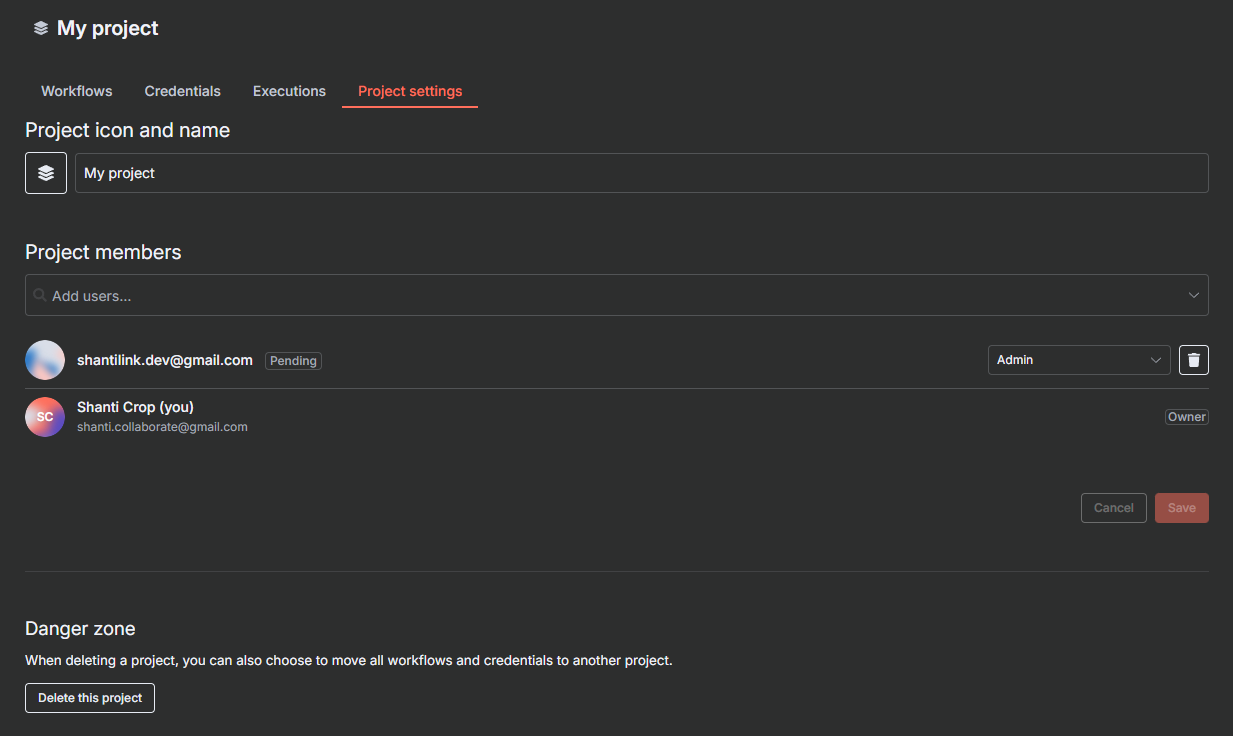
Task: Click the SC avatar of Shanti Crop
Action: [x=45, y=417]
